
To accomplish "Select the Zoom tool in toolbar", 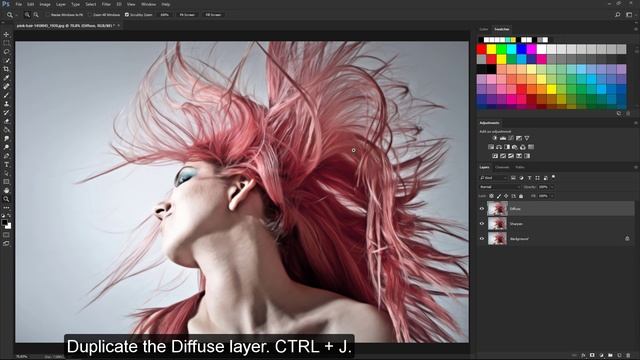I will pos(6,199).
